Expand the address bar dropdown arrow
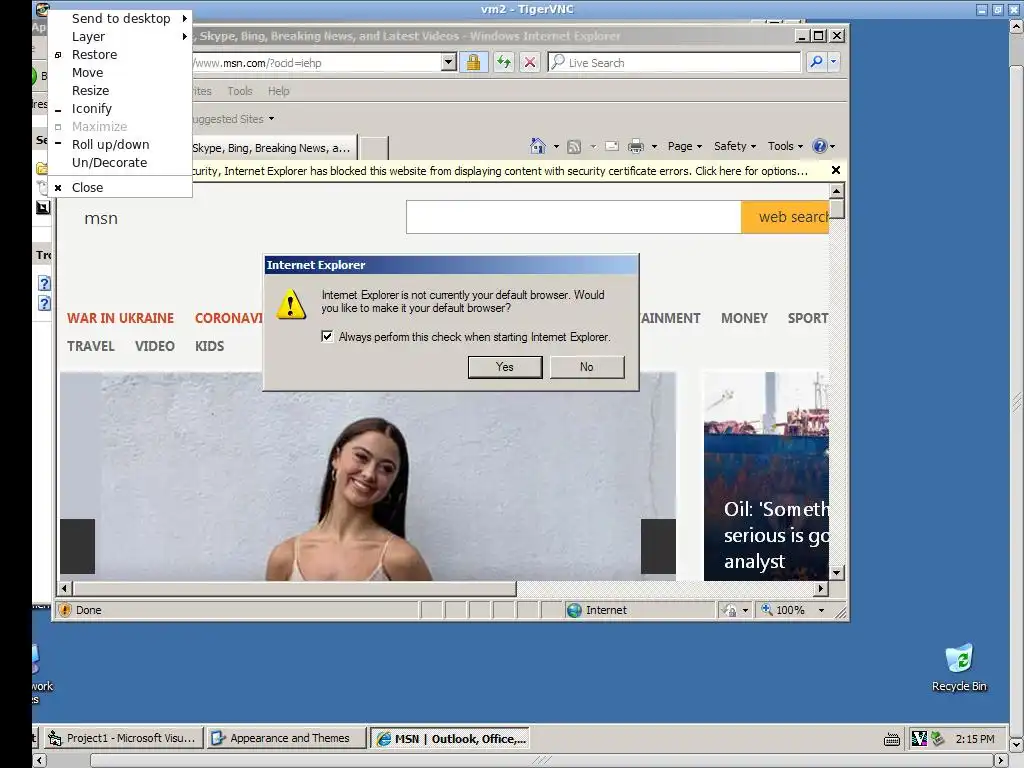The image size is (1024, 768). [448, 63]
